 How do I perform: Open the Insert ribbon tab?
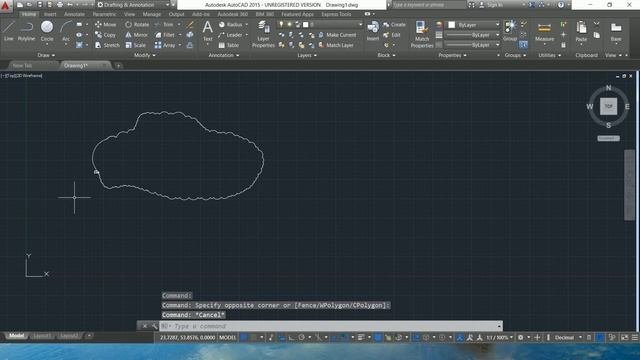pyautogui.click(x=50, y=14)
